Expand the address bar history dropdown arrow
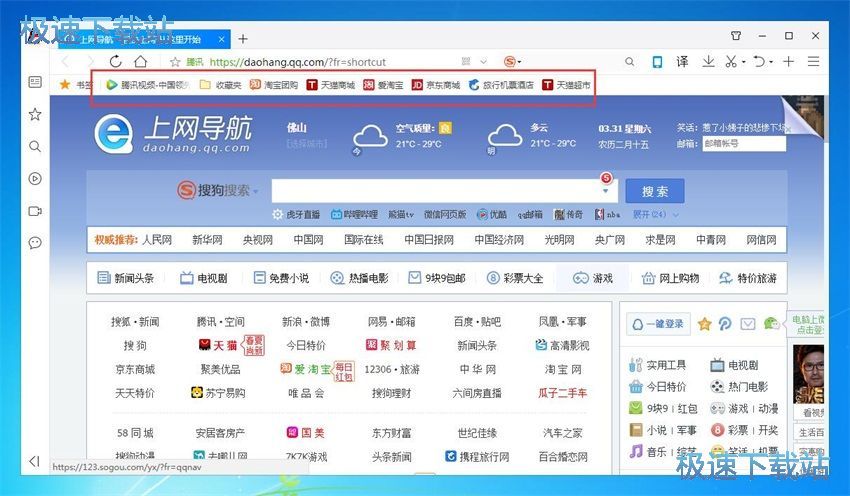This screenshot has height=496, width=850. point(484,61)
